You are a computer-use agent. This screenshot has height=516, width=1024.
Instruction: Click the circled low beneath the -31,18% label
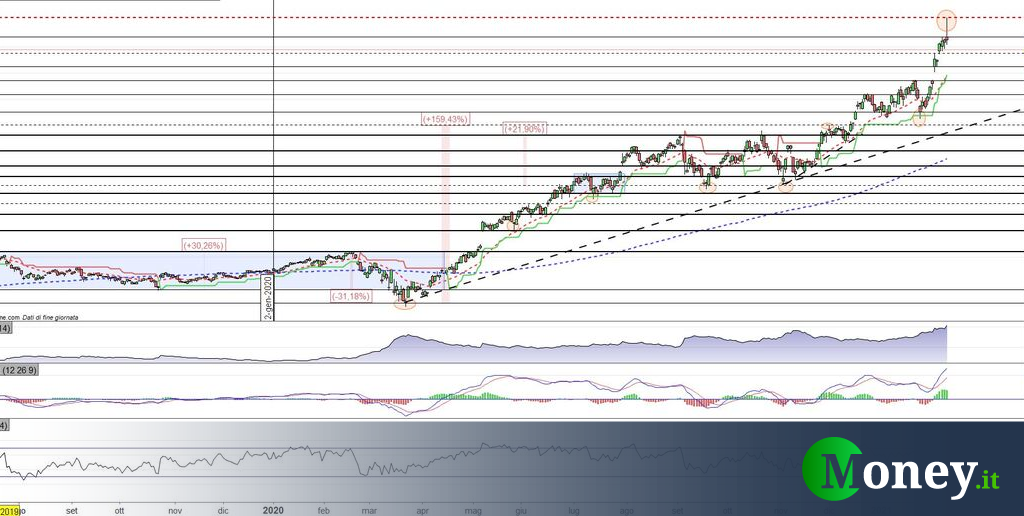[x=404, y=301]
